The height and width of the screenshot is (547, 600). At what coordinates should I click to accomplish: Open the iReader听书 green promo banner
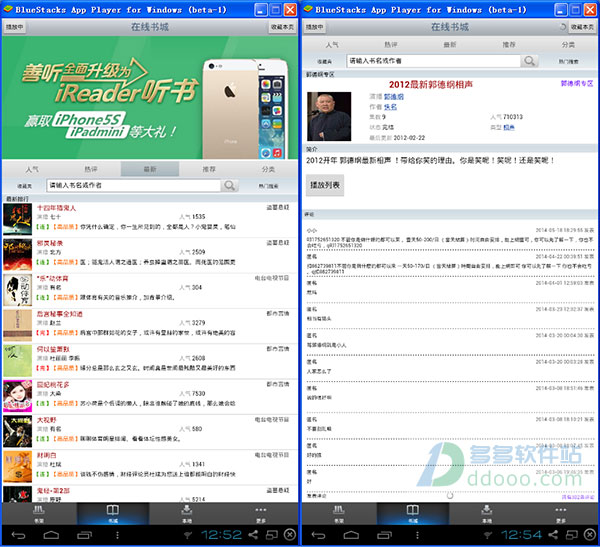tap(150, 98)
